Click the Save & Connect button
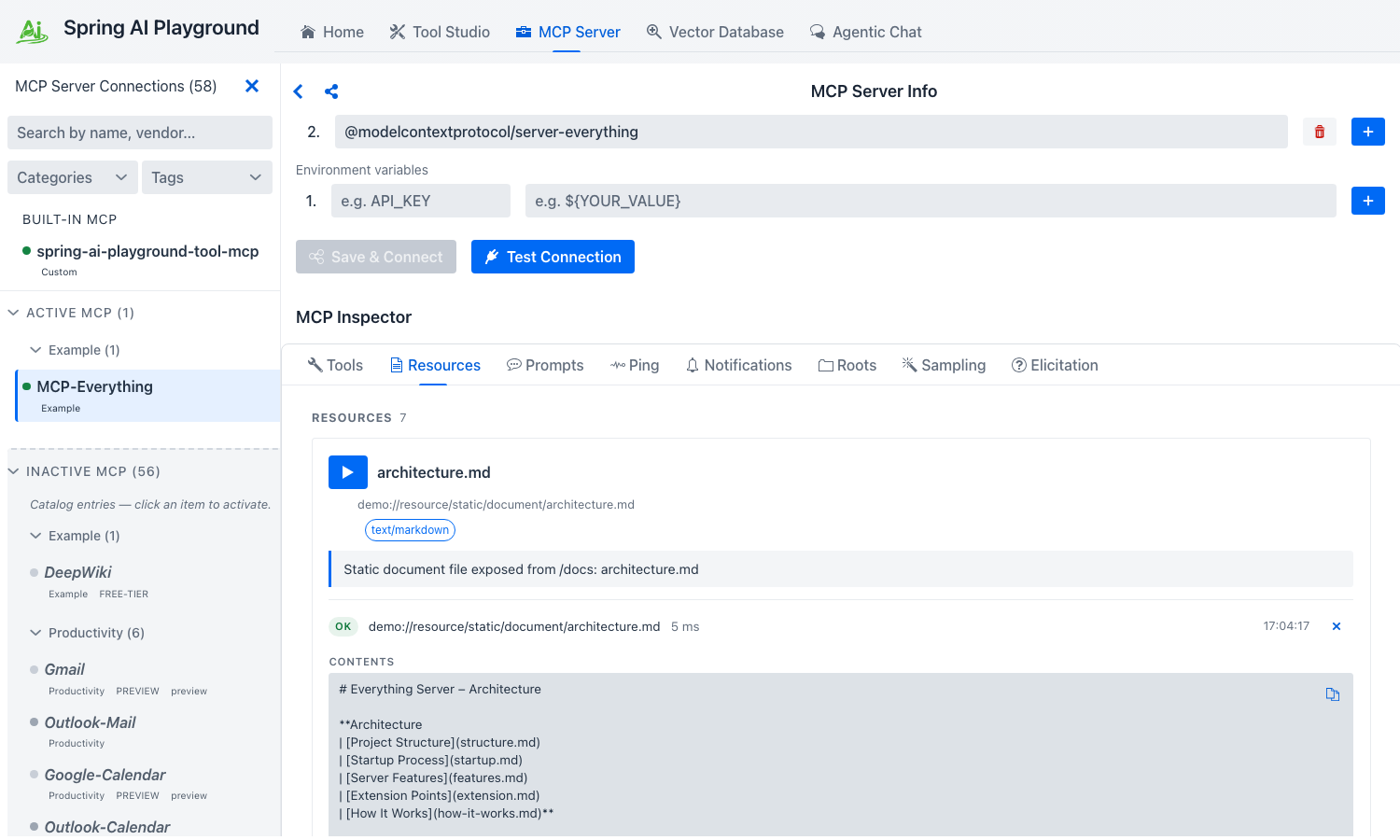The image size is (1400, 840). tap(376, 257)
